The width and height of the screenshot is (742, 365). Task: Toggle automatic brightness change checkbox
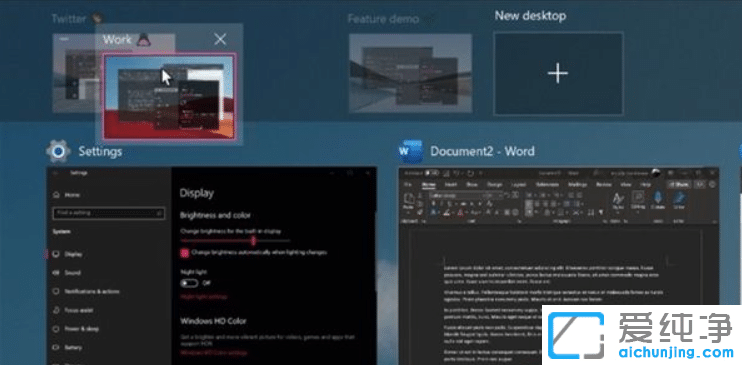point(184,253)
